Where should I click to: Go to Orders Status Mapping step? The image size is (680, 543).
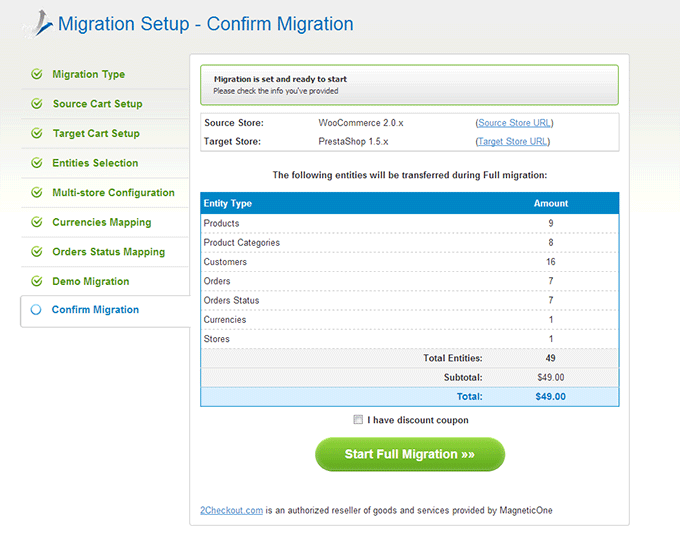click(108, 252)
